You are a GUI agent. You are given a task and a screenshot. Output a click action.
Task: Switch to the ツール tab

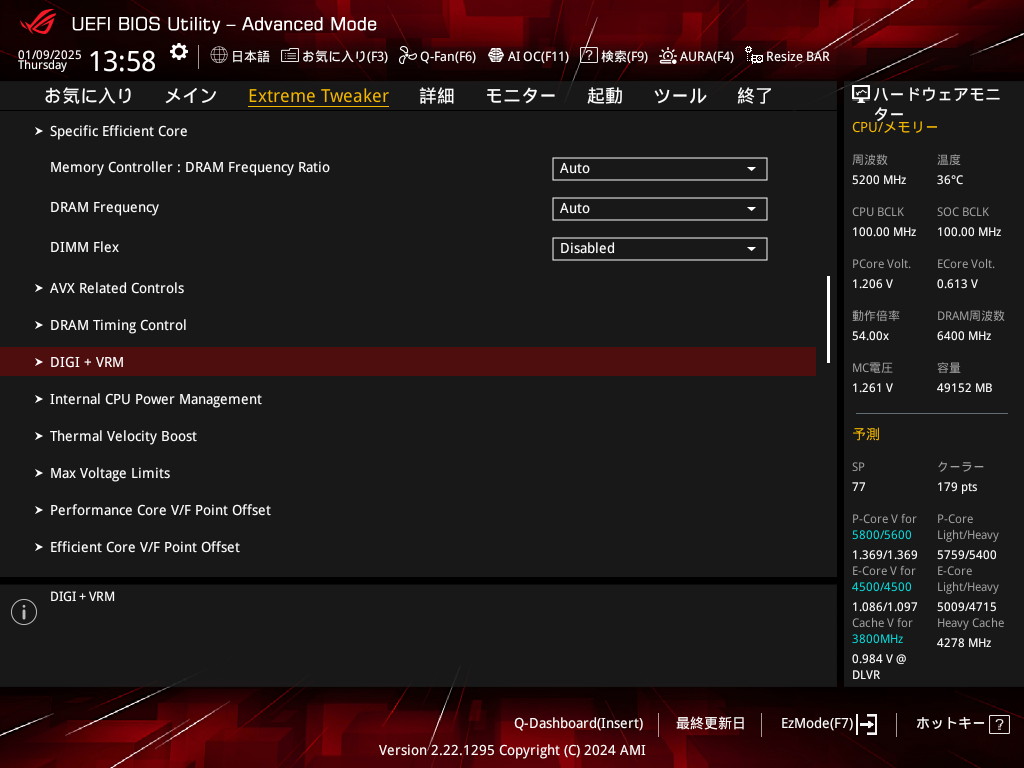point(680,96)
